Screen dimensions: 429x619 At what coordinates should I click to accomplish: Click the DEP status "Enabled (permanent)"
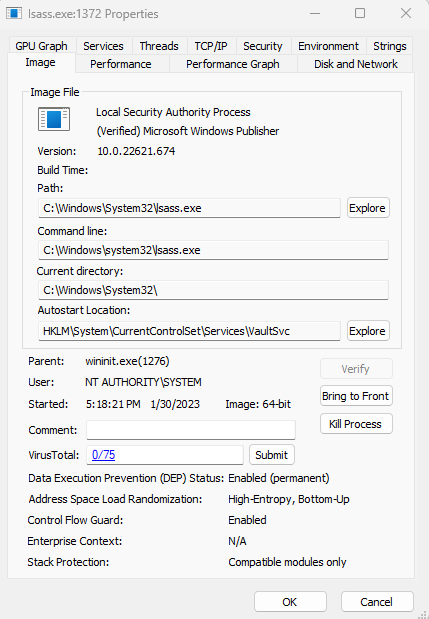(x=279, y=478)
